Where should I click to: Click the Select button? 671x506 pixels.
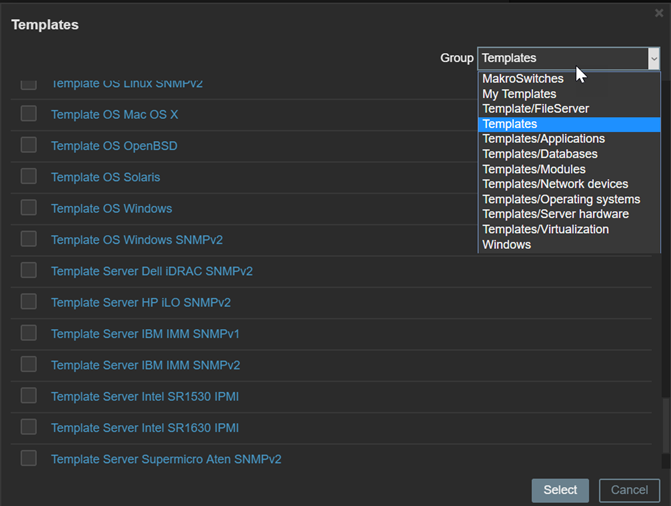pyautogui.click(x=560, y=490)
